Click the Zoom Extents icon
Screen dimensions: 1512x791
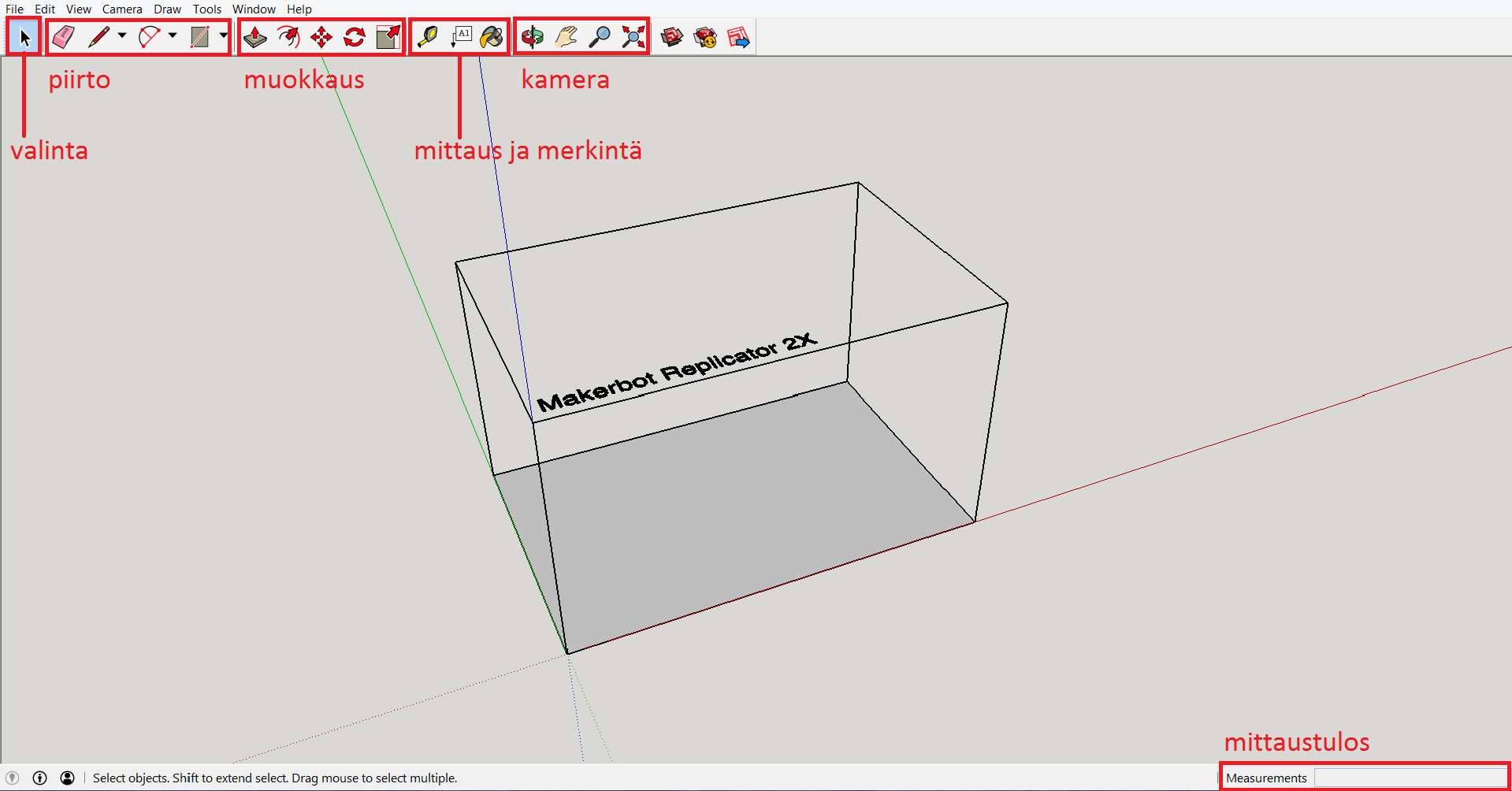tap(633, 37)
